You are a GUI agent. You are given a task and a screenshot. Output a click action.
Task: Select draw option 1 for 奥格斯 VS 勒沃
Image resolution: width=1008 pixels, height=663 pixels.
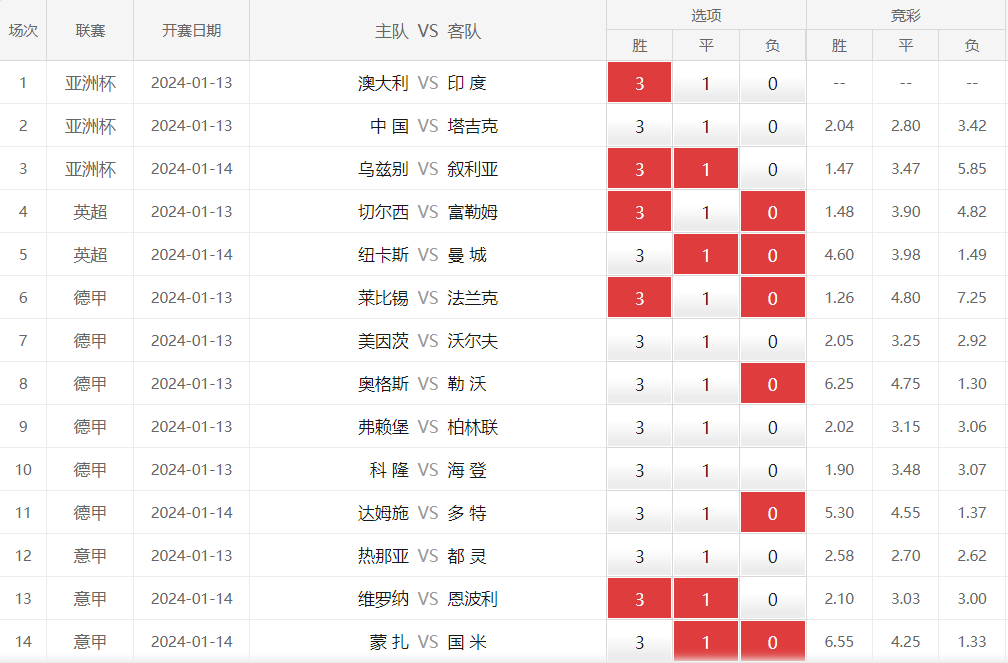[706, 384]
